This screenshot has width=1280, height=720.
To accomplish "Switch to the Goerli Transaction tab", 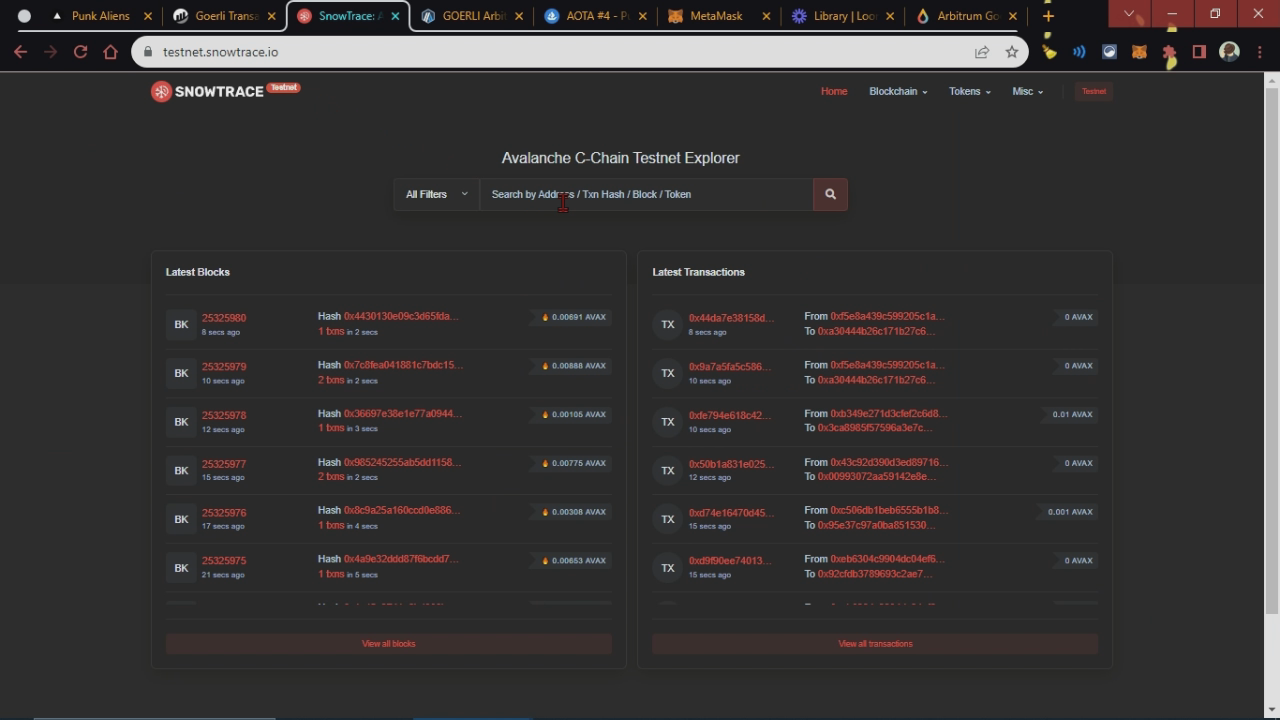I will click(x=226, y=16).
